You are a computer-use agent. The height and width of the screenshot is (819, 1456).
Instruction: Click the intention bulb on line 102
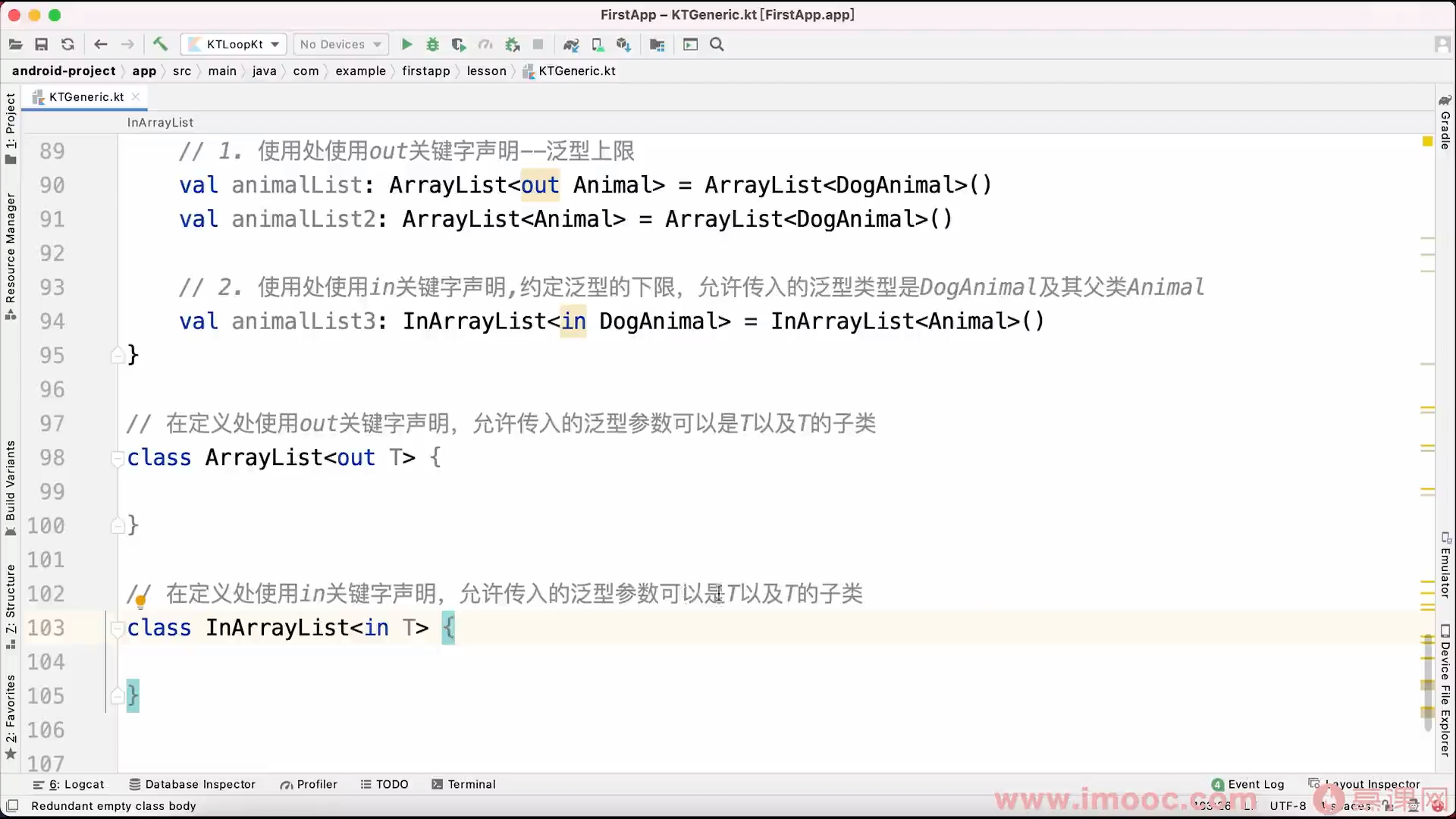pyautogui.click(x=140, y=602)
